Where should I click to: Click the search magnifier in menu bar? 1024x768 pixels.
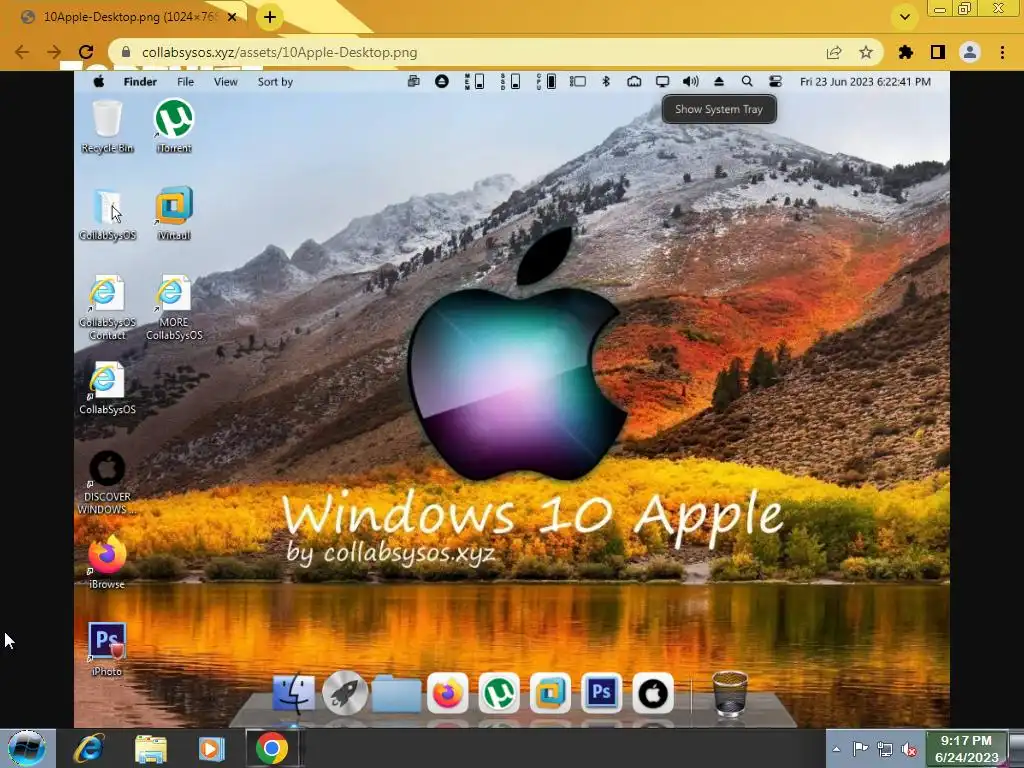[747, 82]
